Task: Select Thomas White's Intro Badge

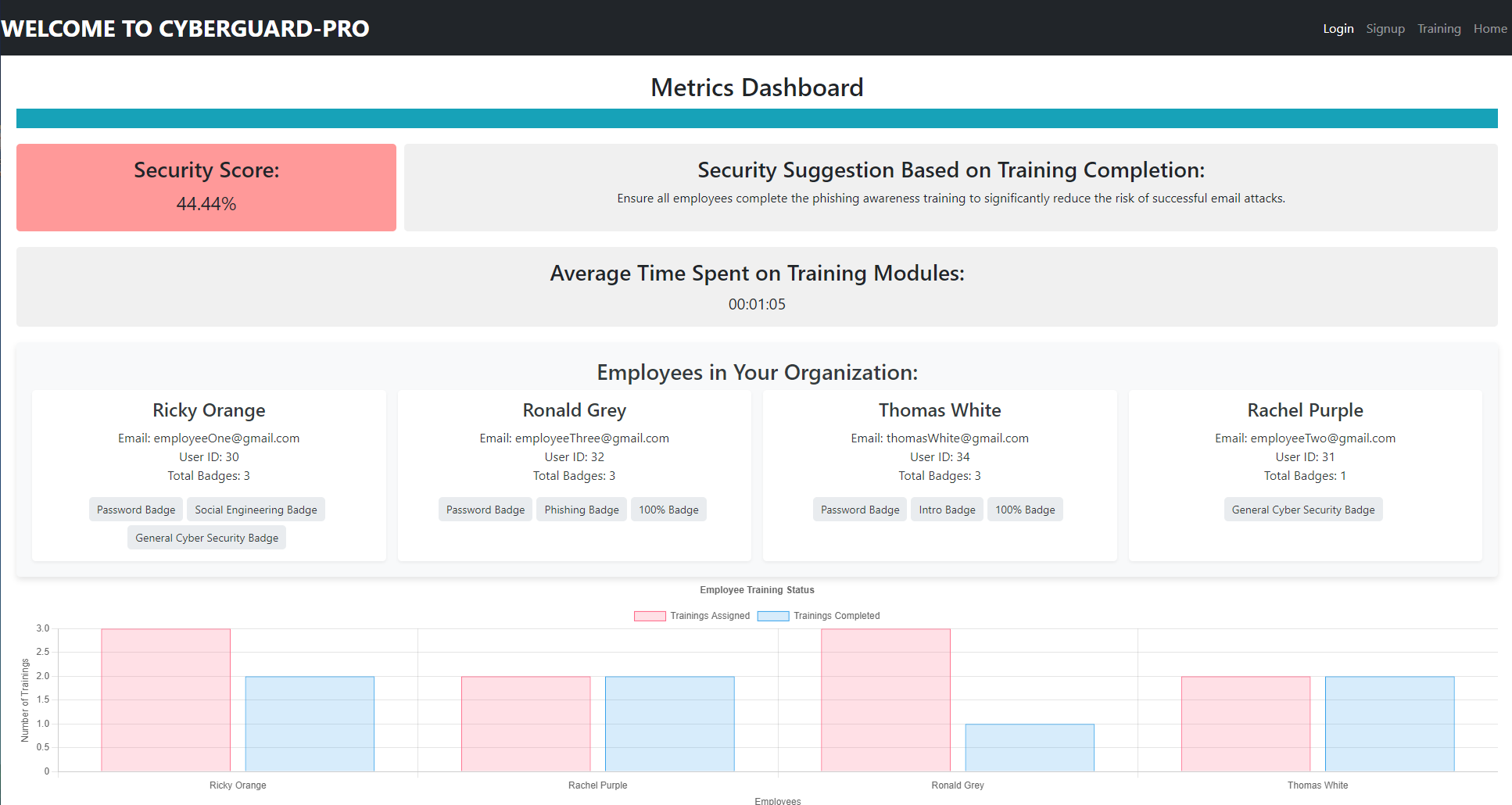Action: point(947,510)
